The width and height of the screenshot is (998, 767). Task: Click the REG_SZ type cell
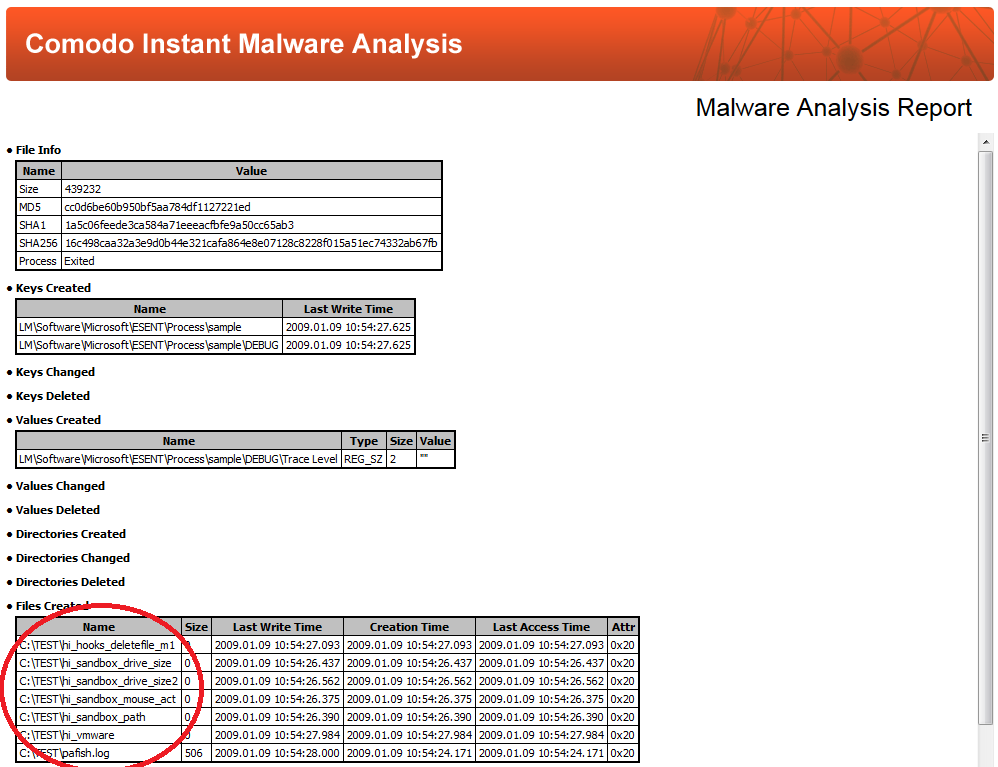pyautogui.click(x=363, y=459)
